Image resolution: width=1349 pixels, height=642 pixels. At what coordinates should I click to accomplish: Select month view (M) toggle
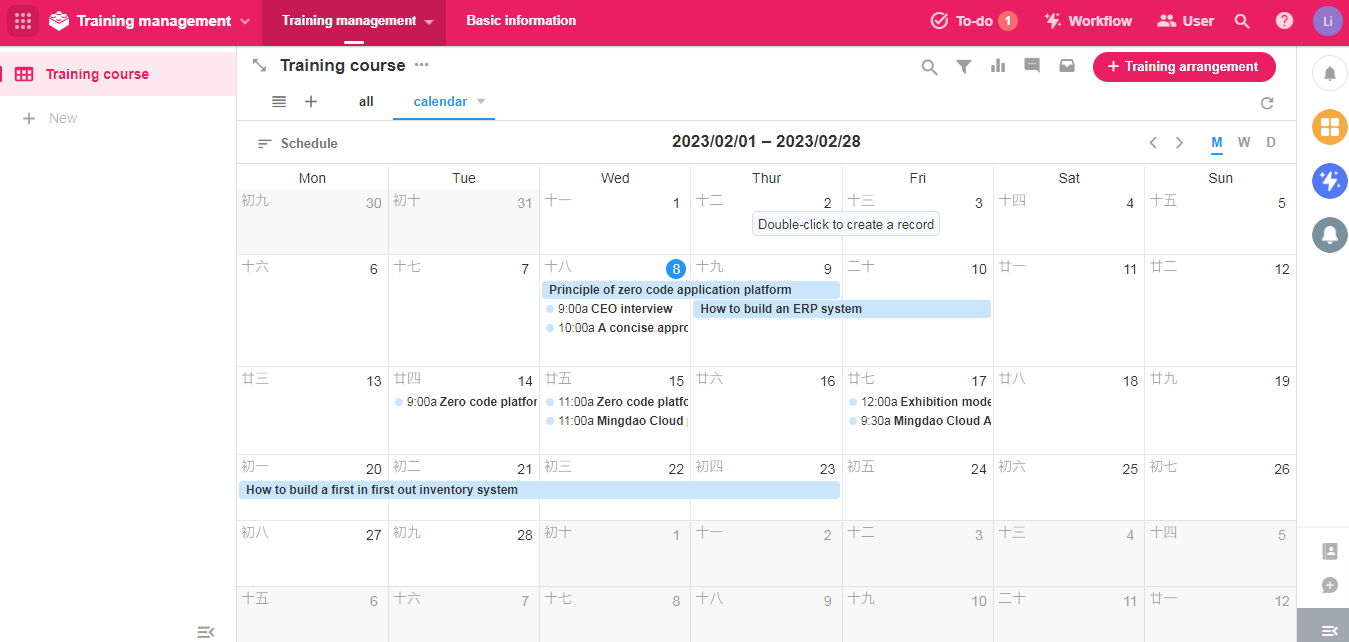pos(1217,143)
